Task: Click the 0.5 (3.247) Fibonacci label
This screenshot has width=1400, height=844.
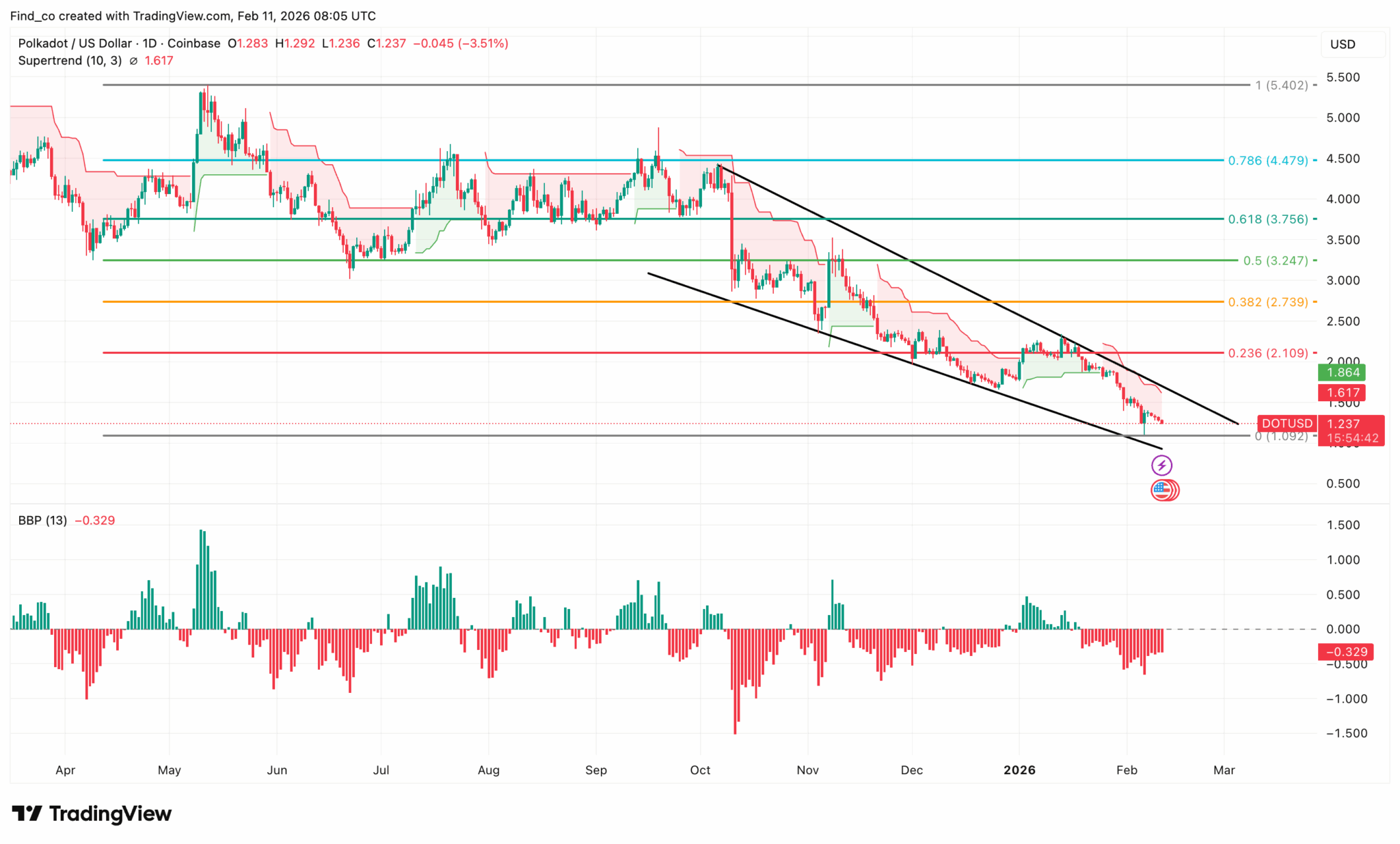Action: [x=1276, y=261]
